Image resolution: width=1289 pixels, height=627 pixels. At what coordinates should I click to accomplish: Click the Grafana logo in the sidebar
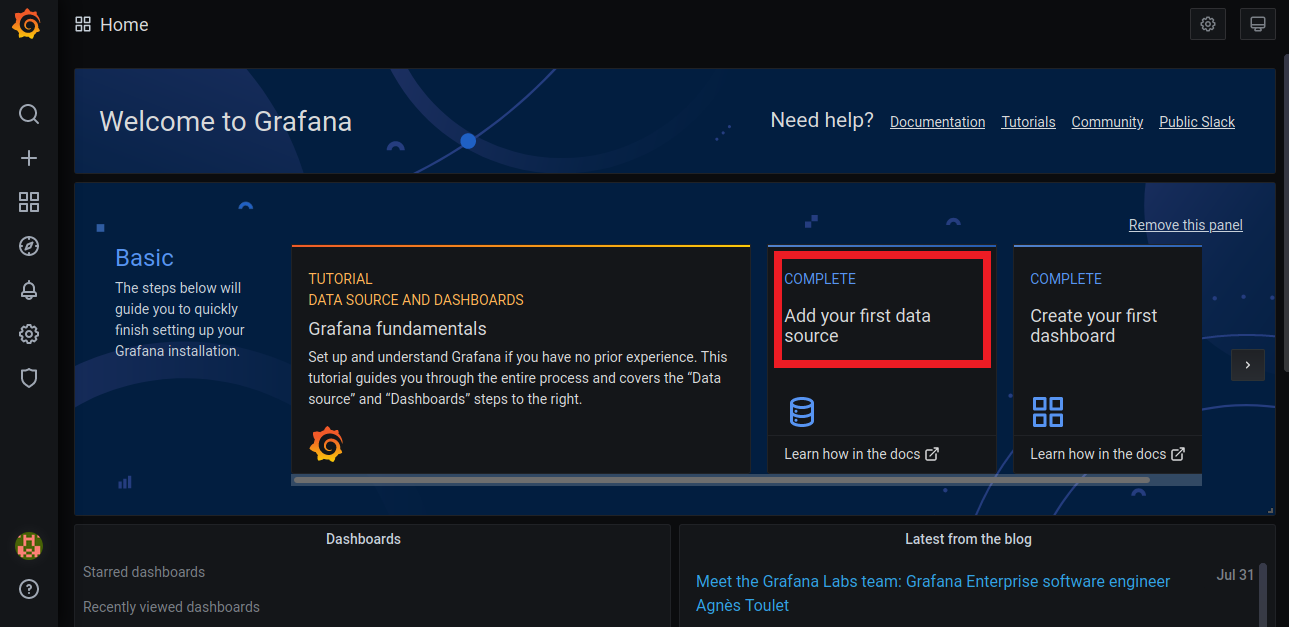coord(27,24)
